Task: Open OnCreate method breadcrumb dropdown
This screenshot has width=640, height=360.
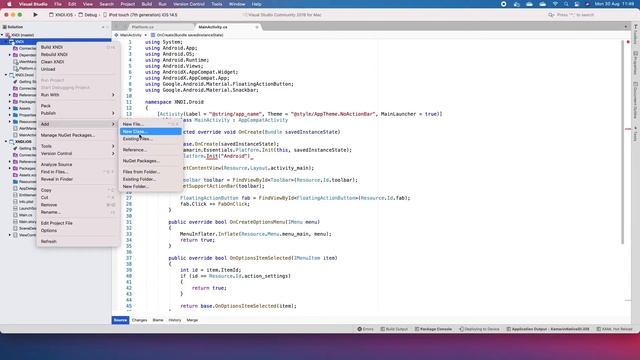Action: coord(187,35)
